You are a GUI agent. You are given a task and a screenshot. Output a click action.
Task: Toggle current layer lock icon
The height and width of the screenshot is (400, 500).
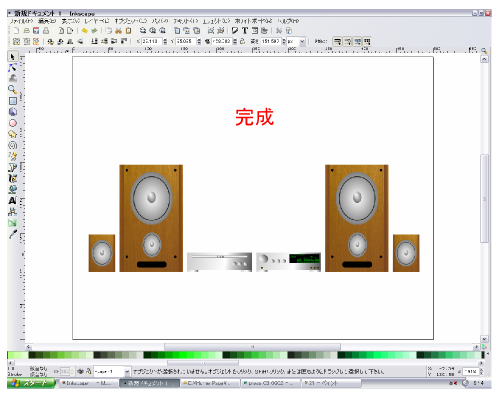(x=88, y=371)
